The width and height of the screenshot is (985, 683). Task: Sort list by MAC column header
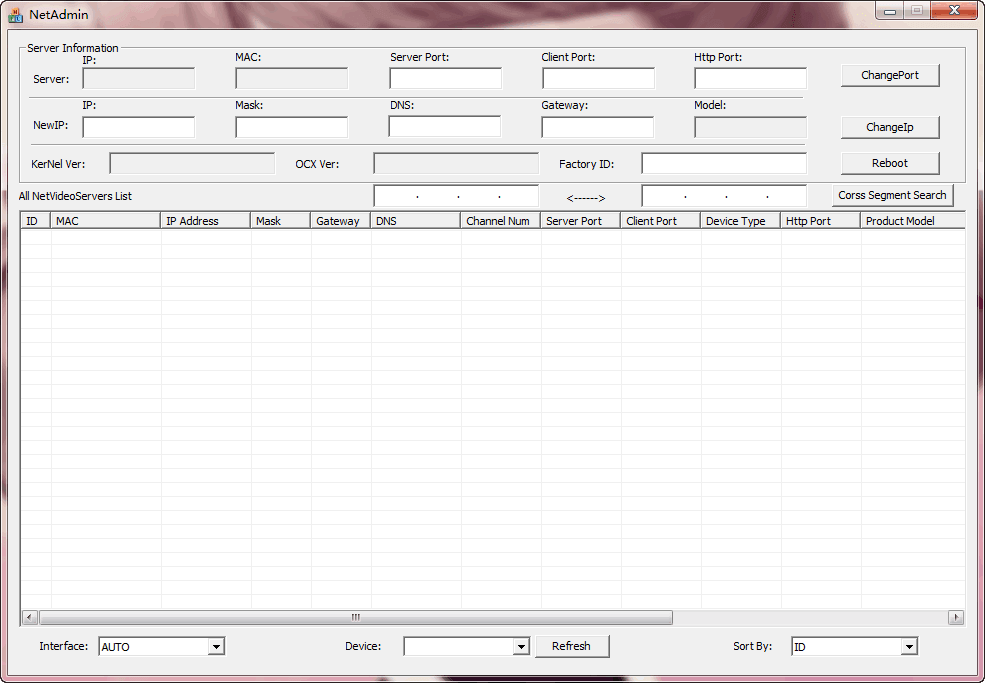pyautogui.click(x=105, y=221)
